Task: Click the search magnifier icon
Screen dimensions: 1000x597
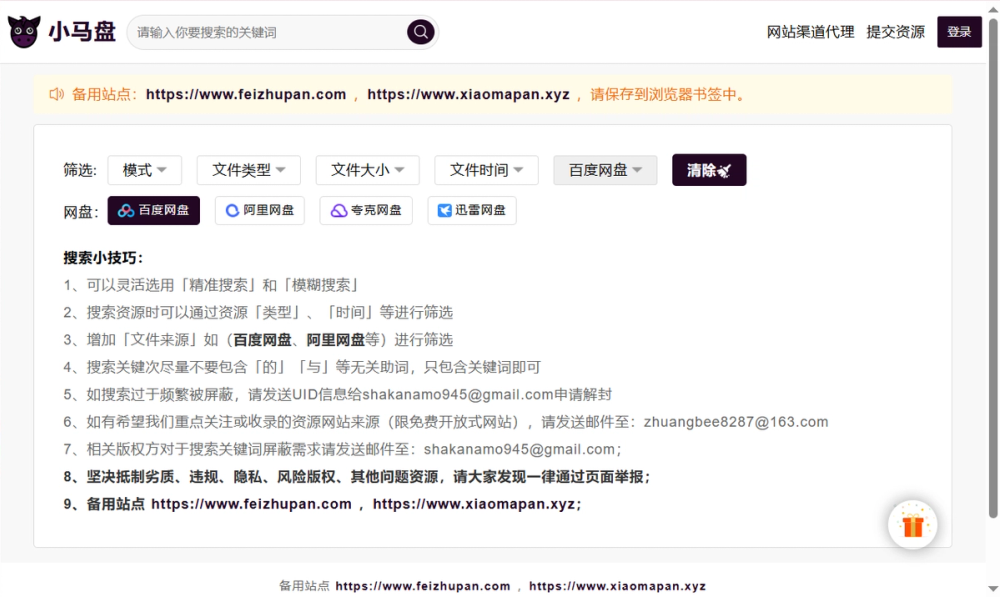Action: point(420,31)
